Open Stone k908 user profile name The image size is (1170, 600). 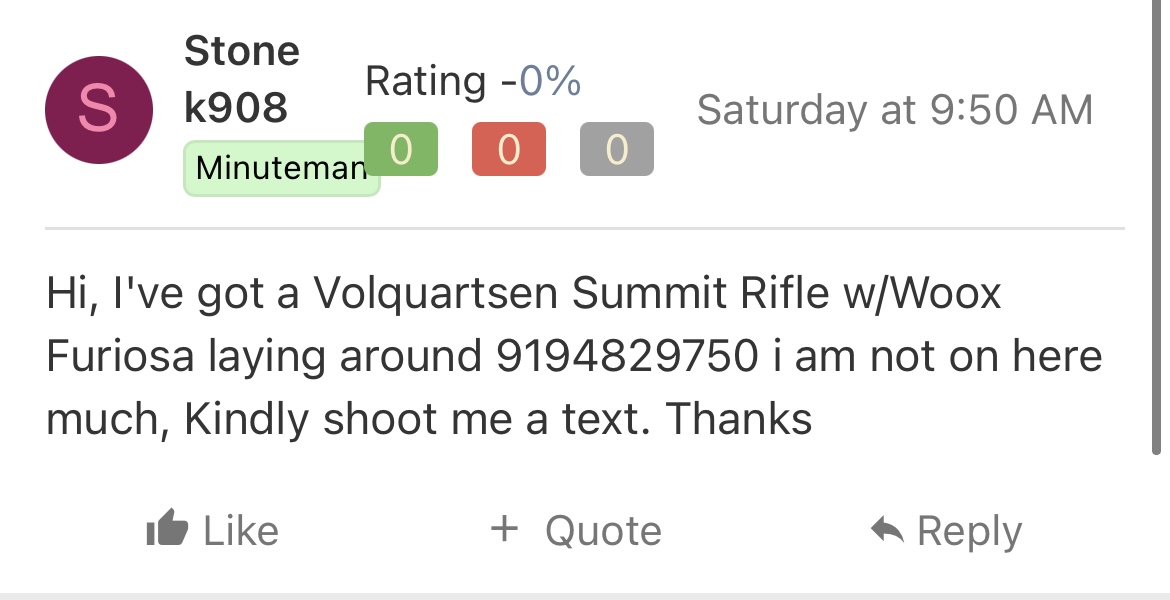coord(242,79)
